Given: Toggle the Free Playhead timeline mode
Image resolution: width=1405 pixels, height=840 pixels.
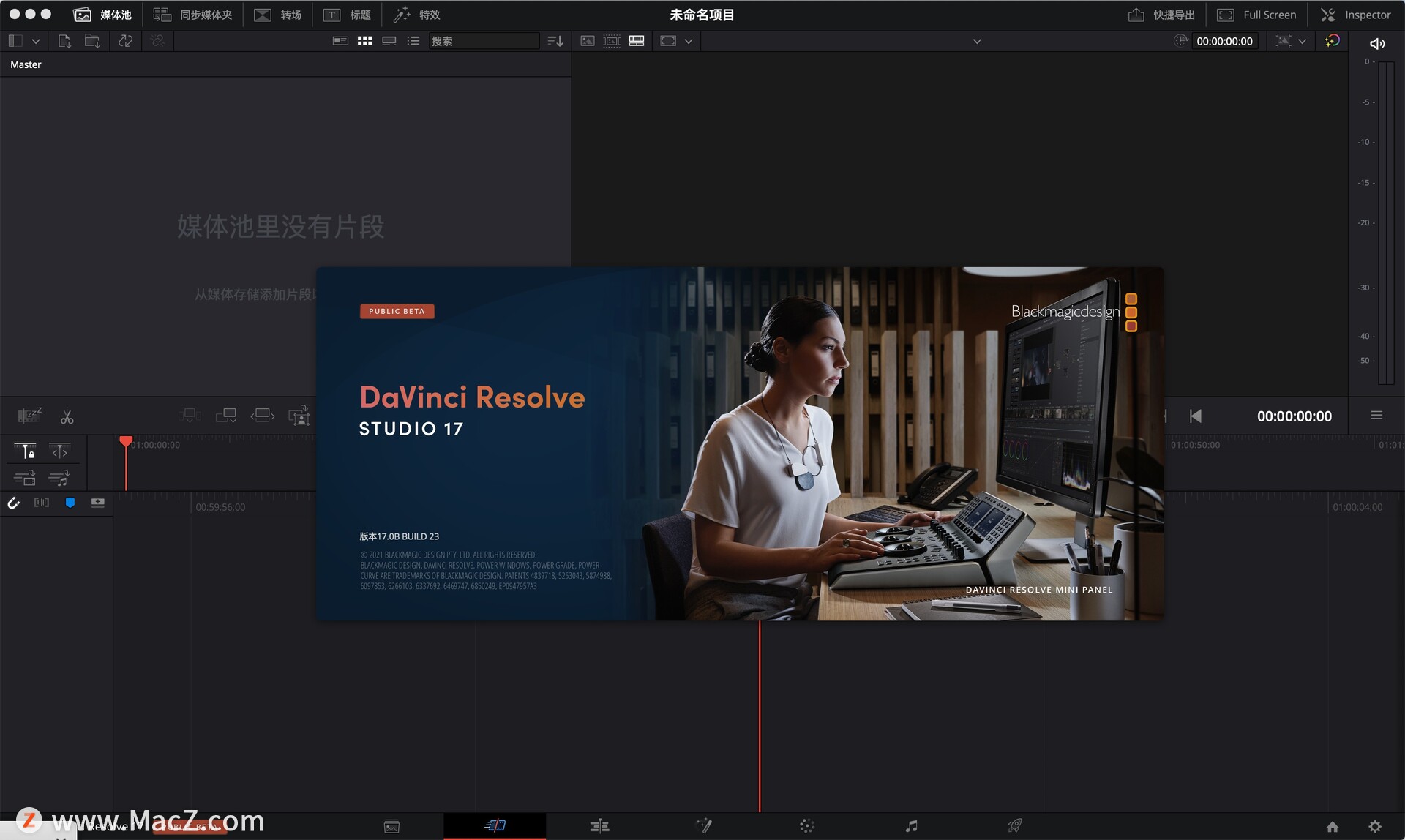Looking at the screenshot, I should click(60, 451).
